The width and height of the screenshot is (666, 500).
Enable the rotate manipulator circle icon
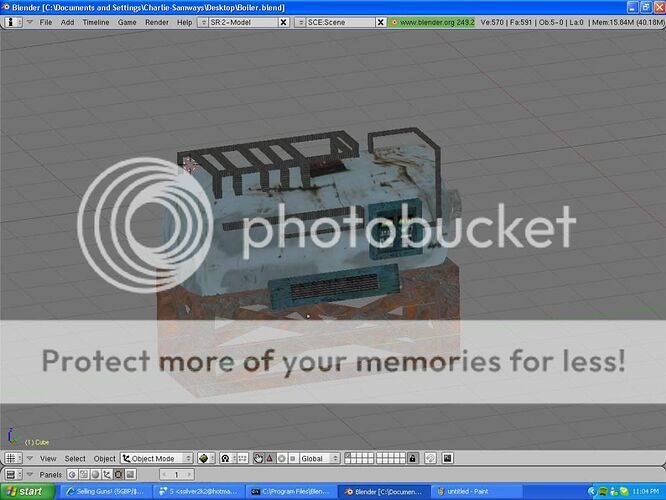point(281,458)
